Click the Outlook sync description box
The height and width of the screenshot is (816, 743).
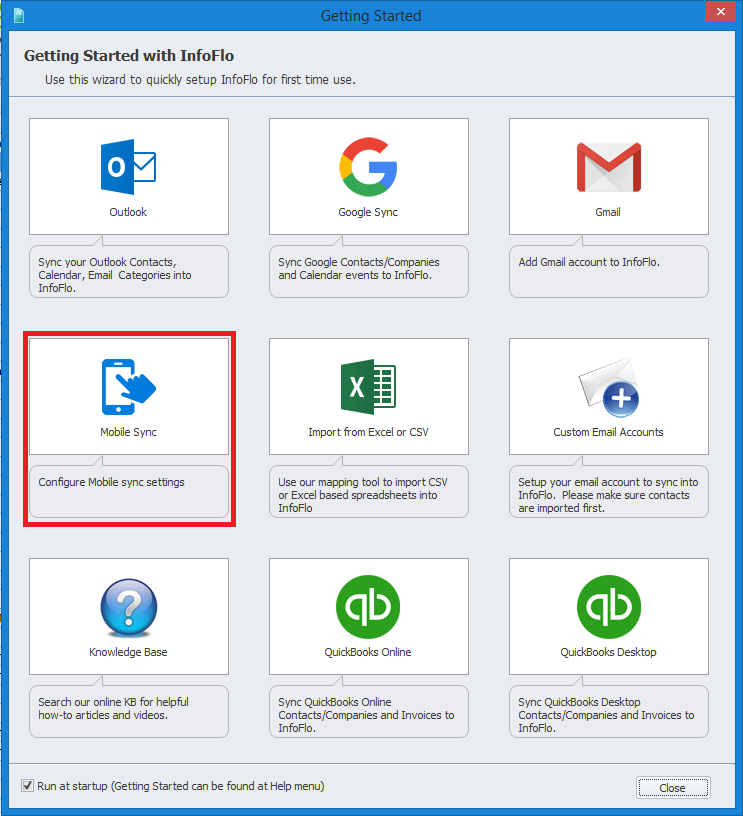pos(128,275)
